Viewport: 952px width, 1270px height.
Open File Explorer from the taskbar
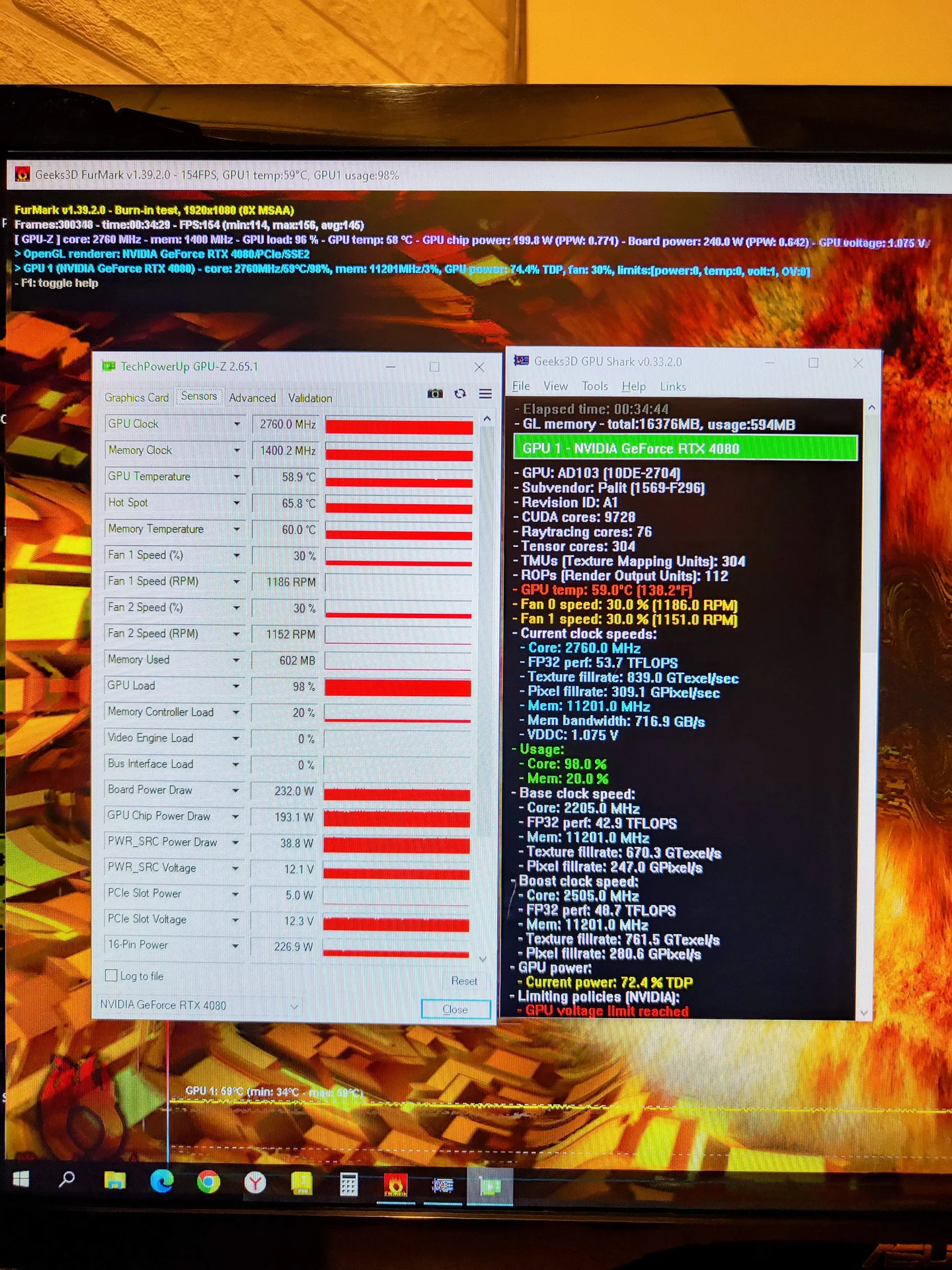(x=115, y=1181)
